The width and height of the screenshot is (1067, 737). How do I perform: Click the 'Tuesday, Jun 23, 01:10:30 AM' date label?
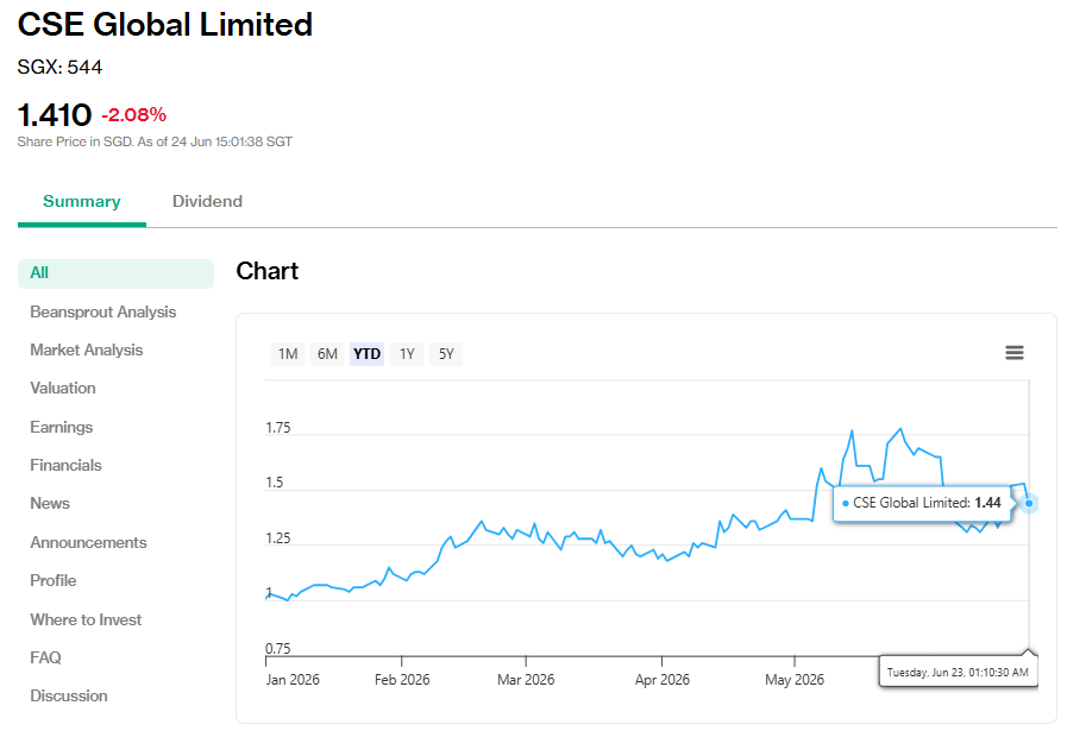pyautogui.click(x=957, y=672)
